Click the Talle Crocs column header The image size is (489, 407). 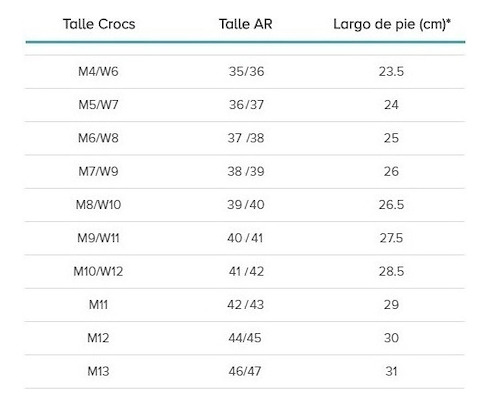point(99,24)
